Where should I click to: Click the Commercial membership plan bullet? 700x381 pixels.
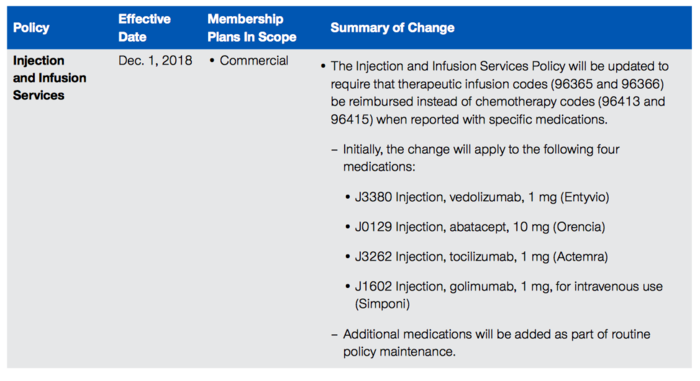[249, 60]
